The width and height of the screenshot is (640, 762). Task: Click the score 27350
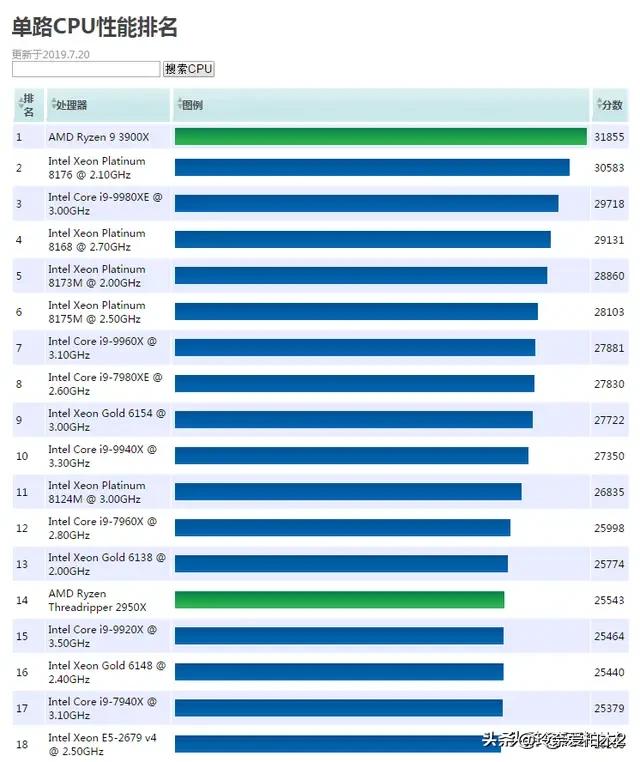[609, 455]
